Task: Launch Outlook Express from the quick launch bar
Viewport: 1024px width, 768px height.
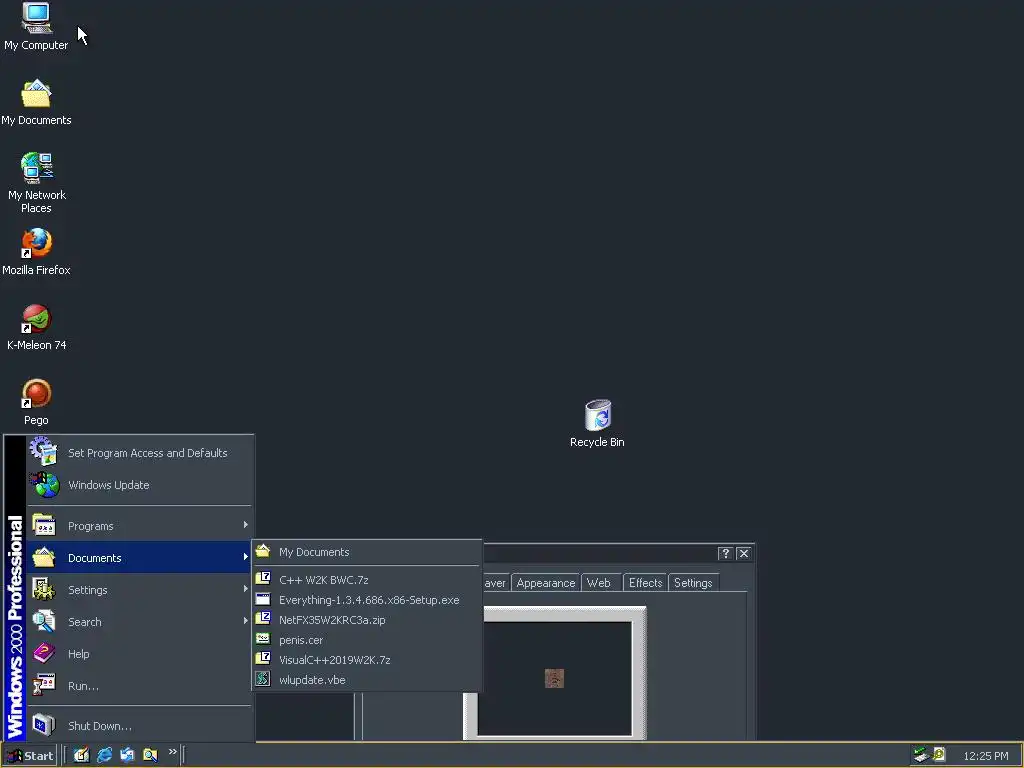Action: tap(127, 755)
